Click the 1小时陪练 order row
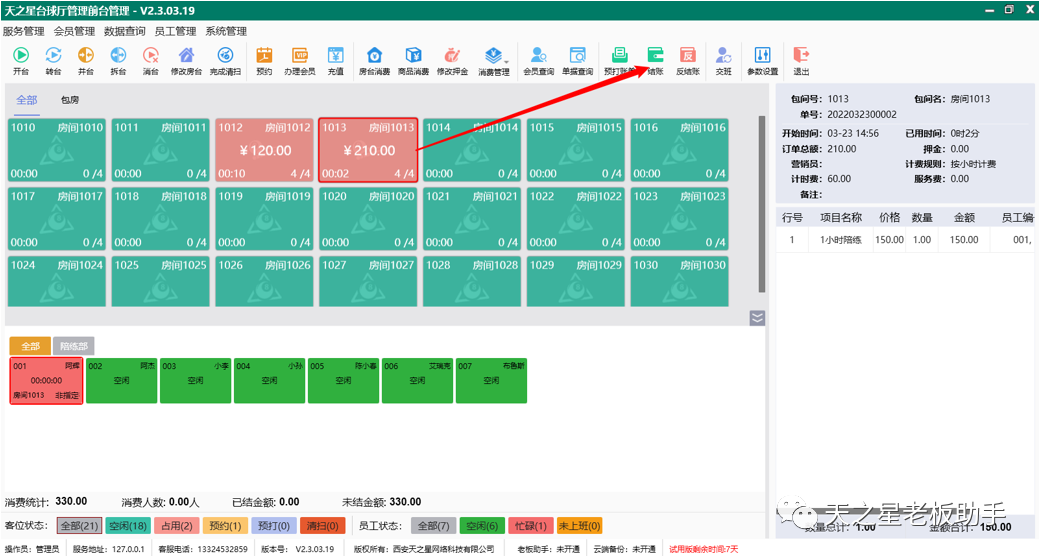 905,240
